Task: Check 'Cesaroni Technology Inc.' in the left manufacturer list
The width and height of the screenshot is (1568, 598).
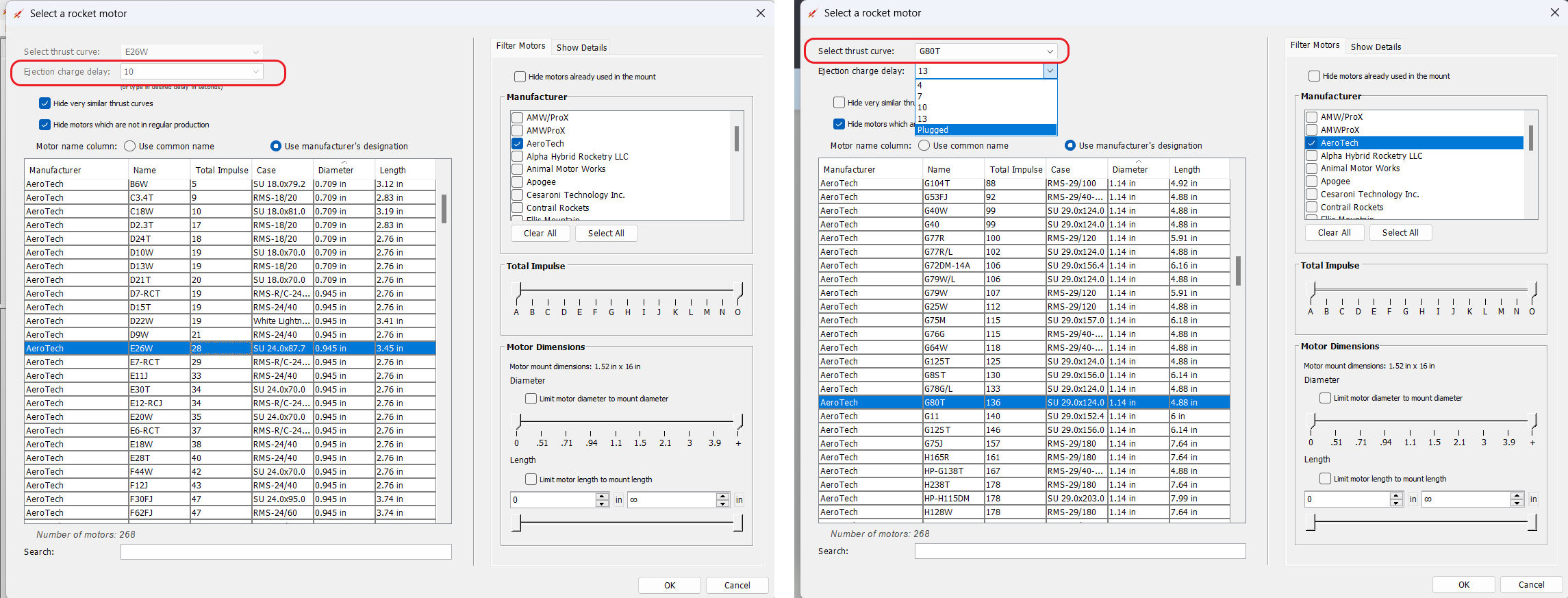Action: coord(518,195)
